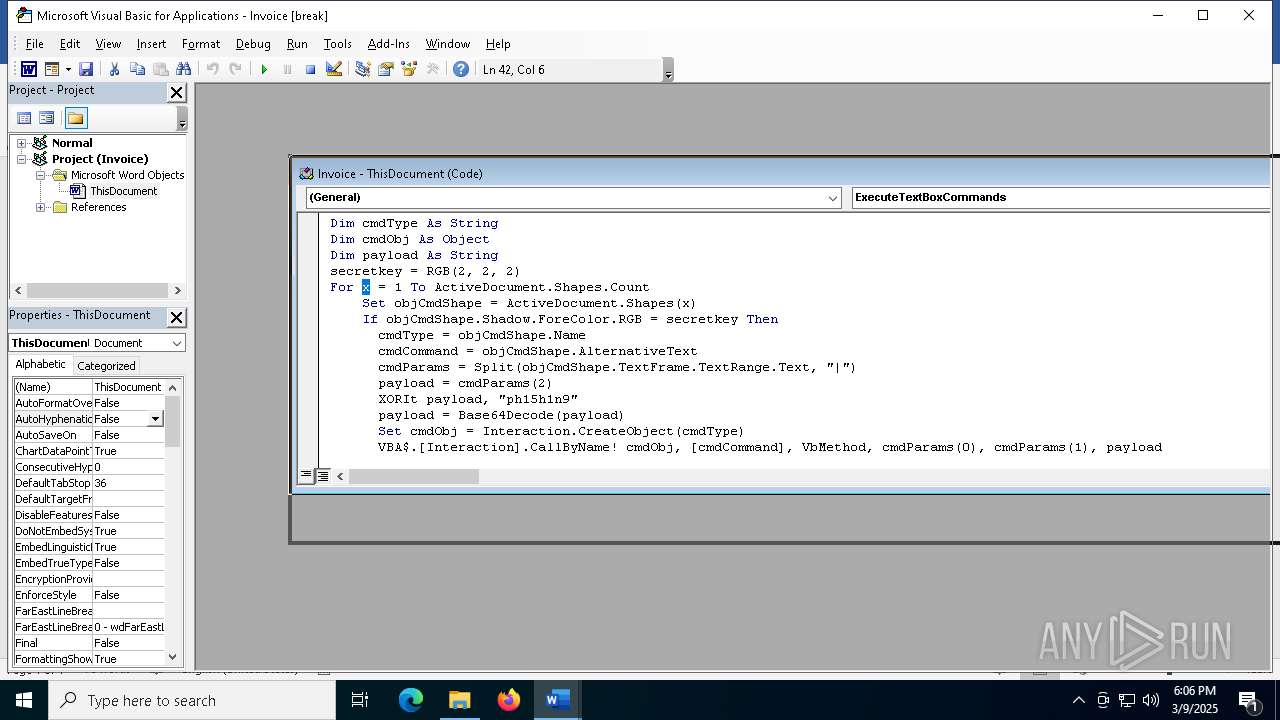
Task: Click the Toolbox icon in toolbar
Action: [x=432, y=69]
